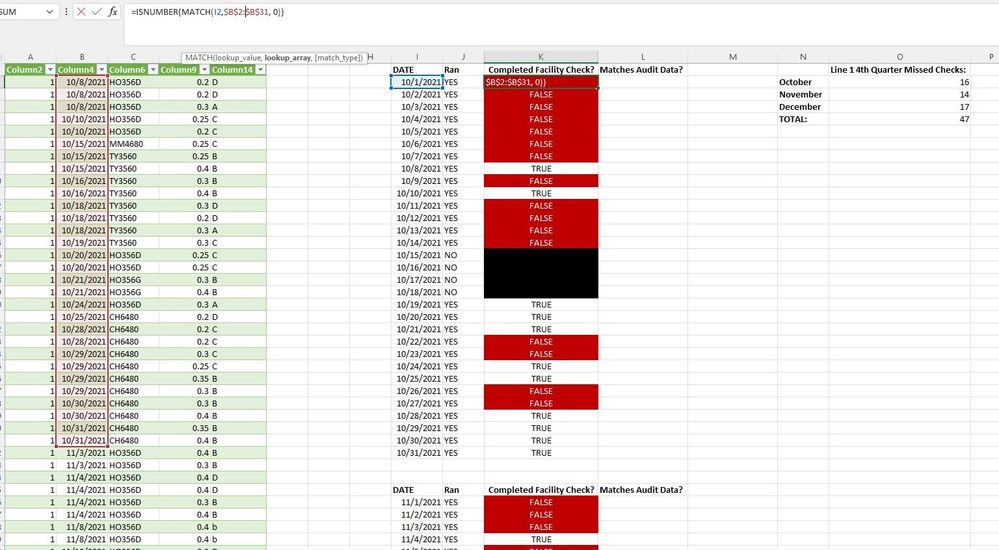The height and width of the screenshot is (550, 999).
Task: Click the NO cell beside 10/17/2021
Action: pos(463,280)
